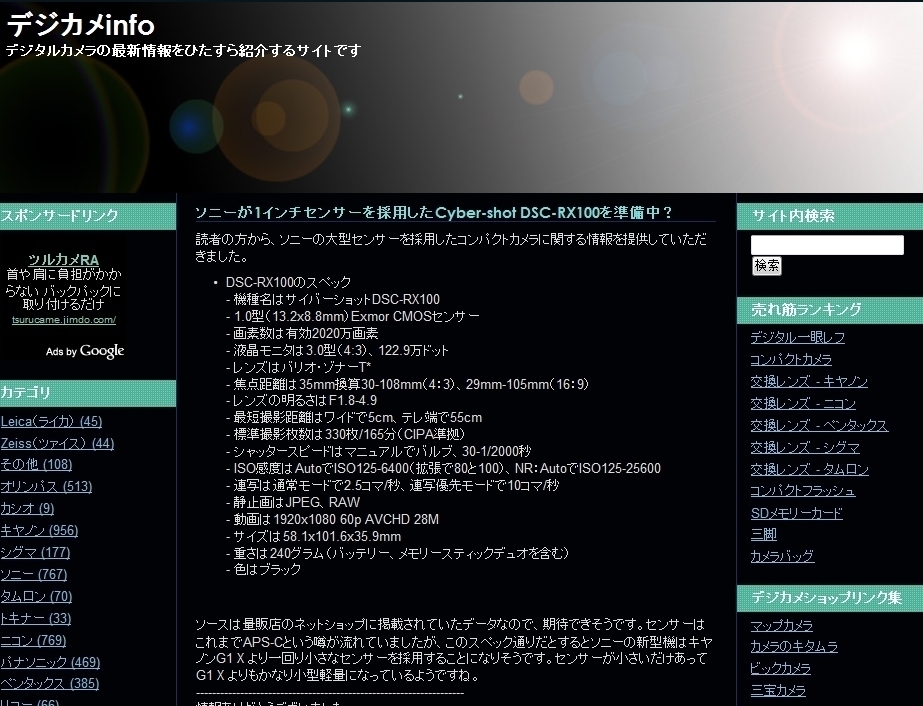Click the カテゴリ section header

(x=88, y=393)
